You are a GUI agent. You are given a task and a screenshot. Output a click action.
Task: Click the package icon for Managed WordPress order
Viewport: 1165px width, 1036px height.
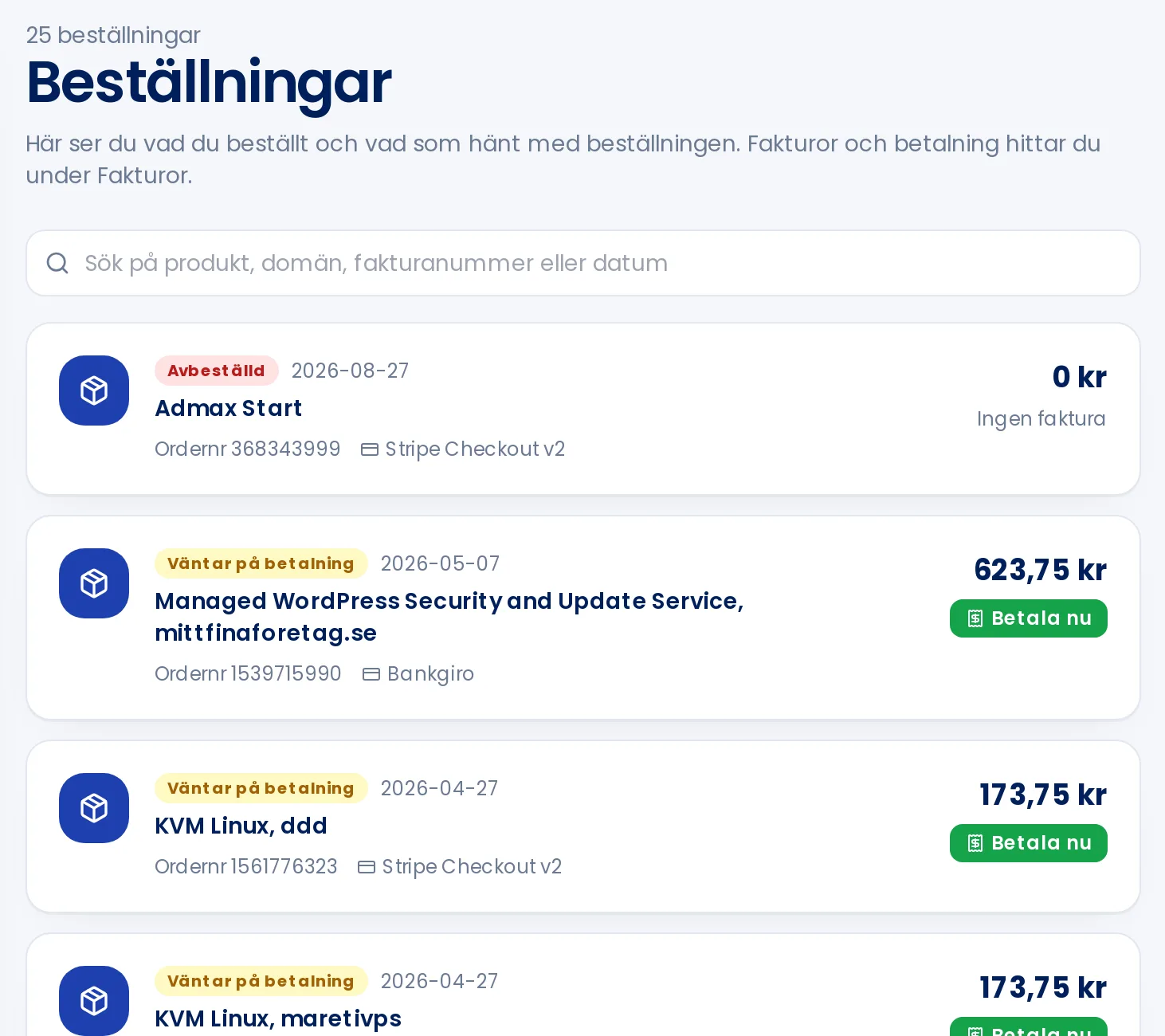94,583
